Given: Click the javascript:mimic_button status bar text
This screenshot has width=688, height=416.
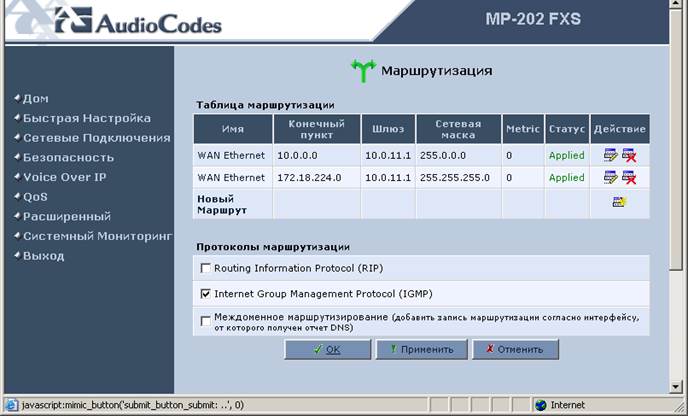Looking at the screenshot, I should (x=133, y=405).
